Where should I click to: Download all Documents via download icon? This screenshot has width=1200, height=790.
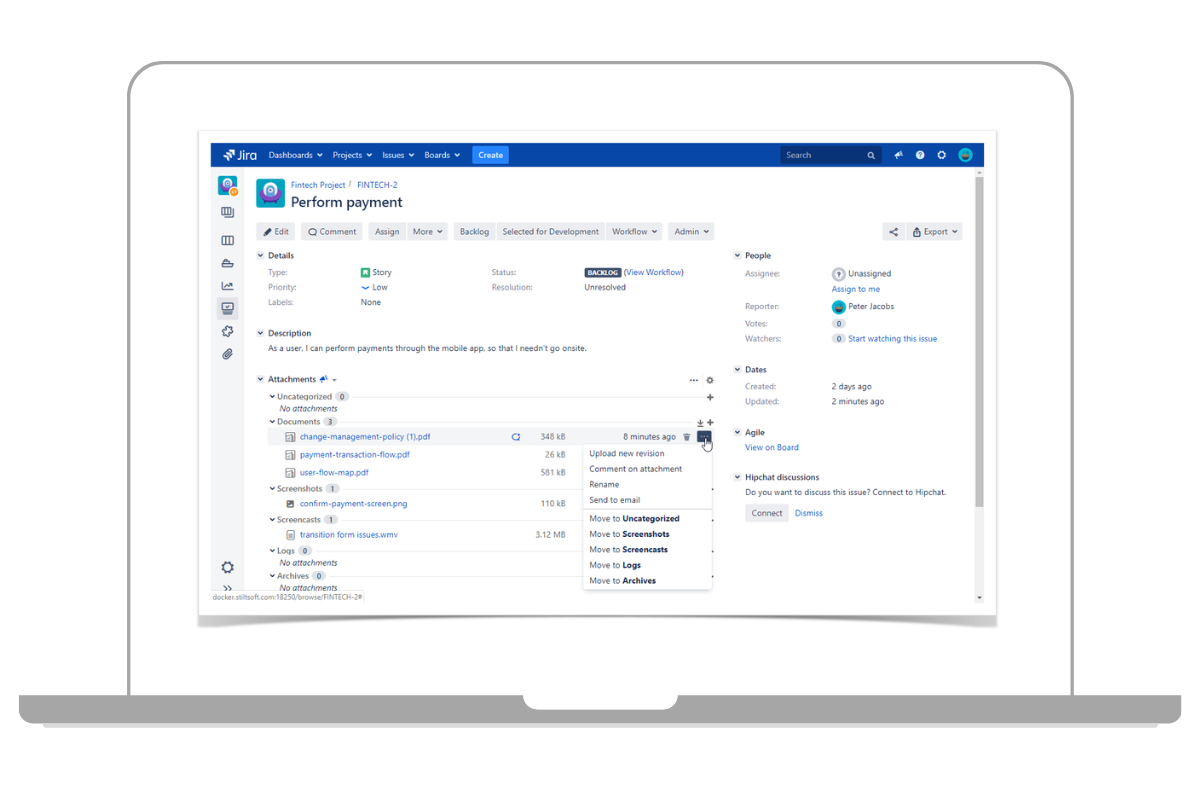tap(700, 423)
